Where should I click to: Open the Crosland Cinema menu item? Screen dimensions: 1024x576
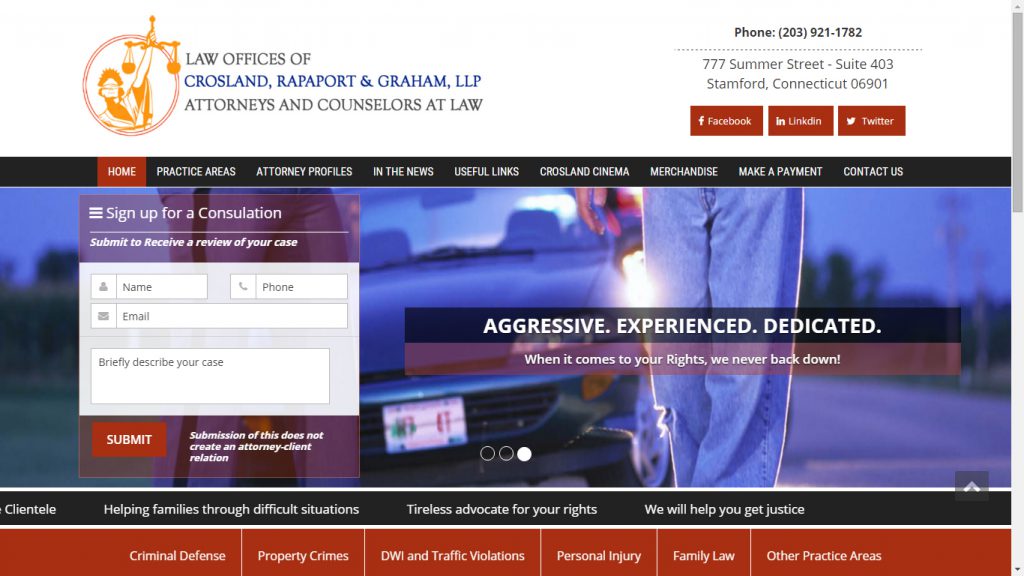pos(583,171)
